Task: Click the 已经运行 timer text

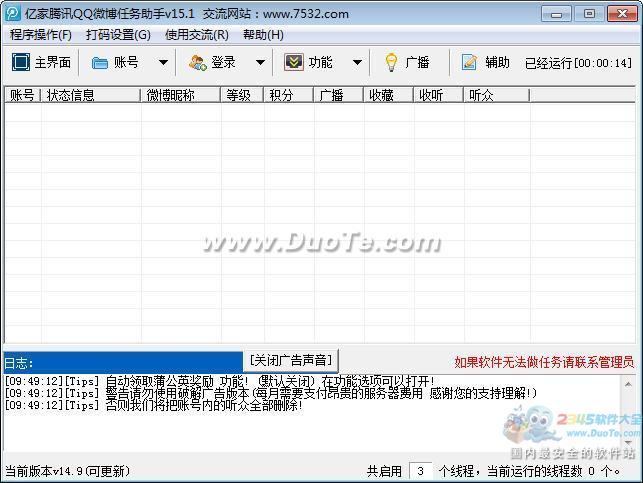Action: click(x=578, y=63)
